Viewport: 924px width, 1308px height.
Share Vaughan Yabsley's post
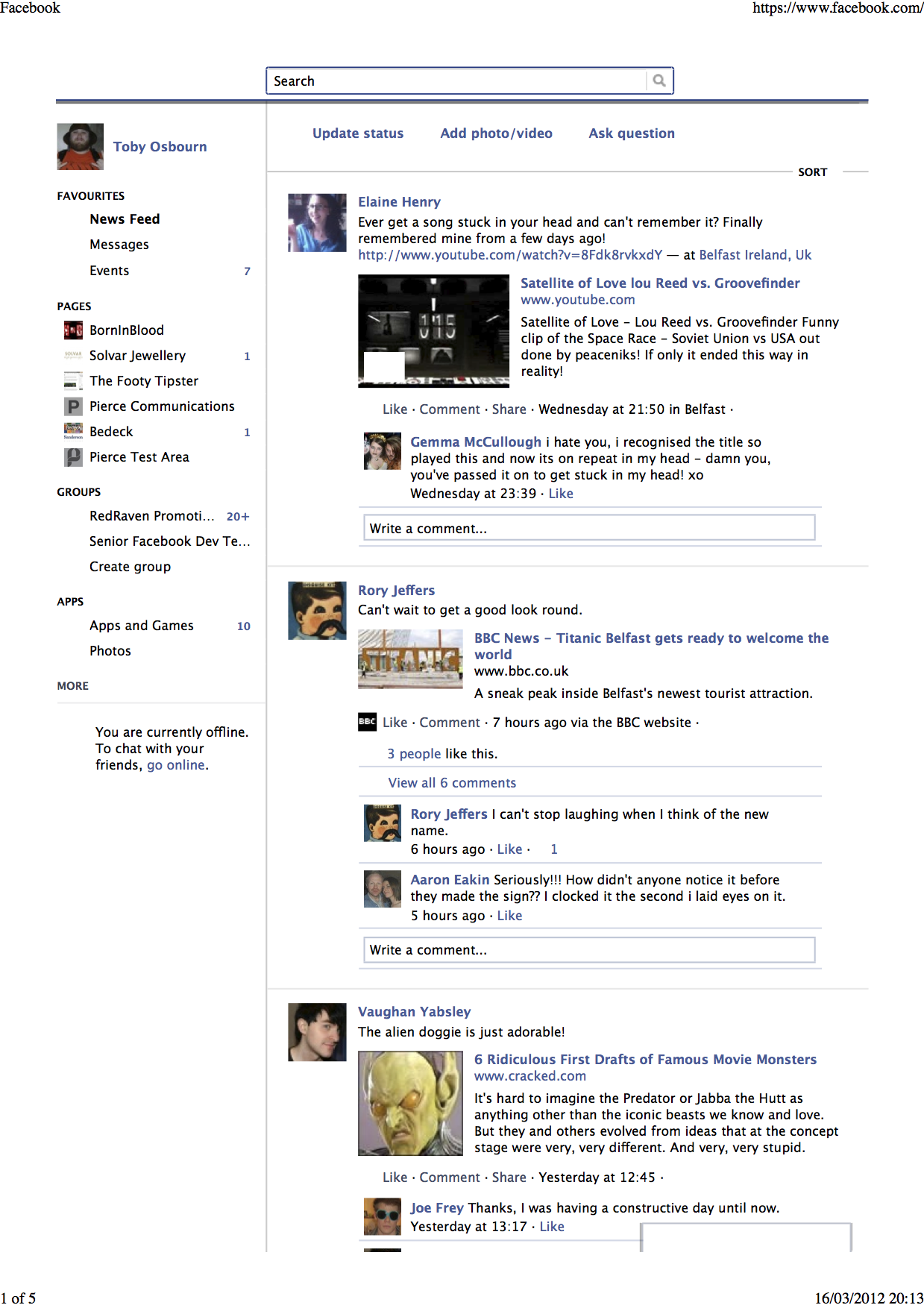pos(509,1177)
